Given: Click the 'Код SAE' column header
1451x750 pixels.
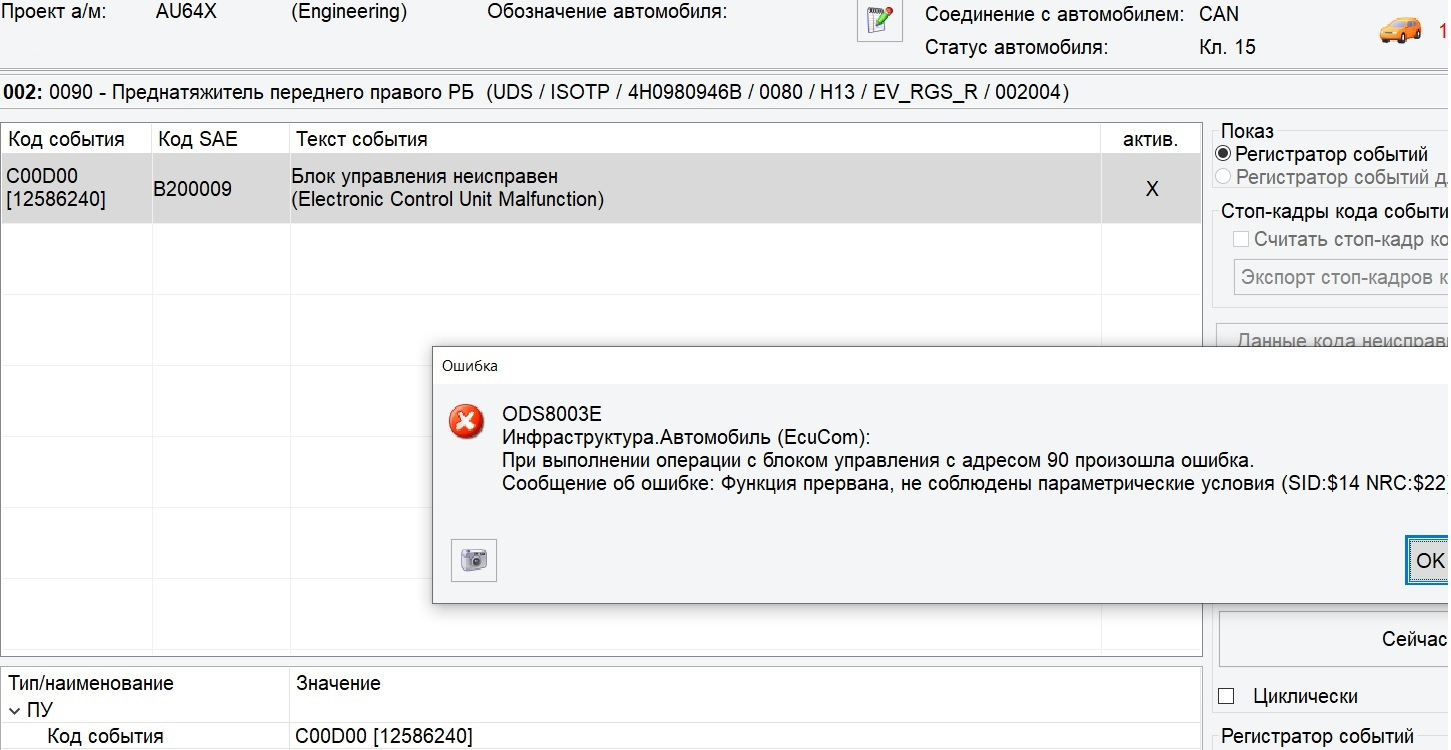Looking at the screenshot, I should (198, 139).
